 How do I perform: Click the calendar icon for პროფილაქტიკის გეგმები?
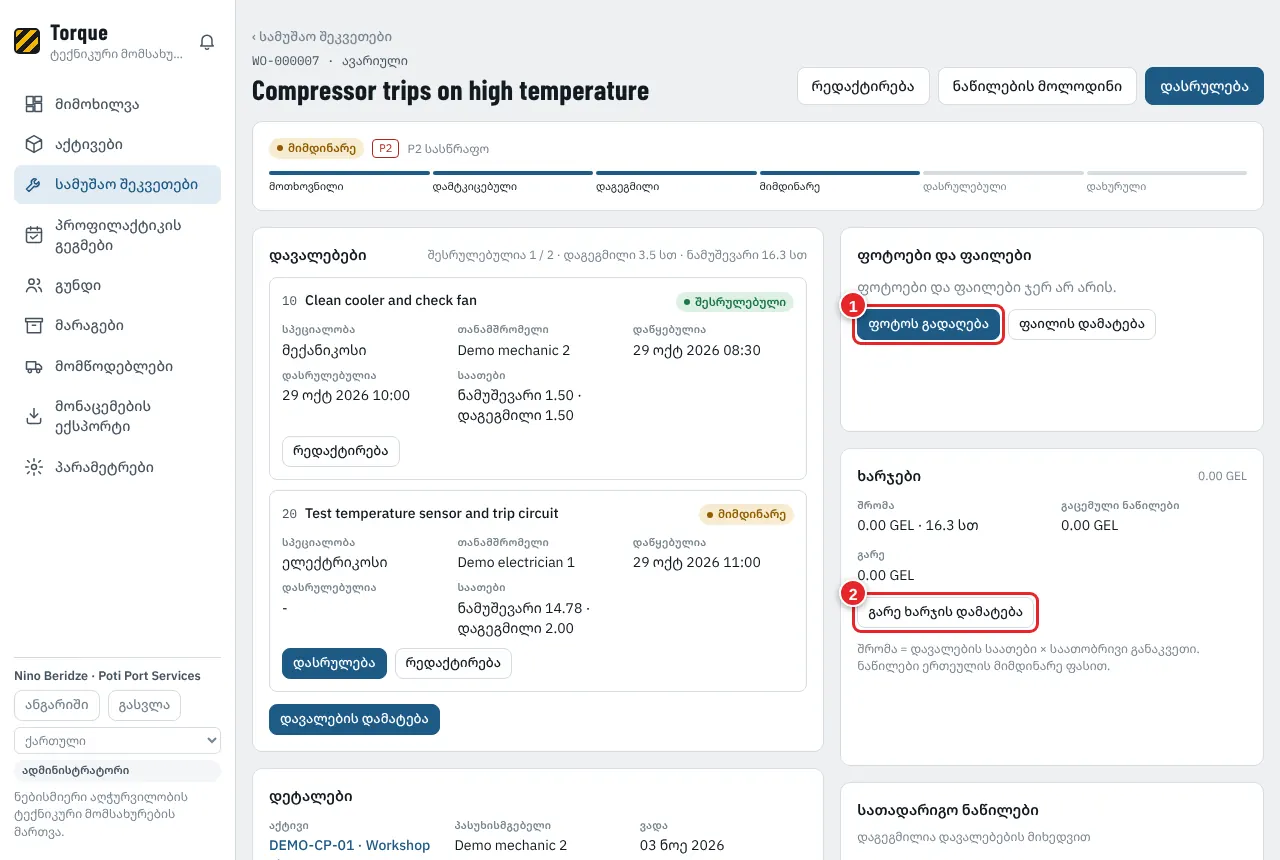click(x=34, y=235)
